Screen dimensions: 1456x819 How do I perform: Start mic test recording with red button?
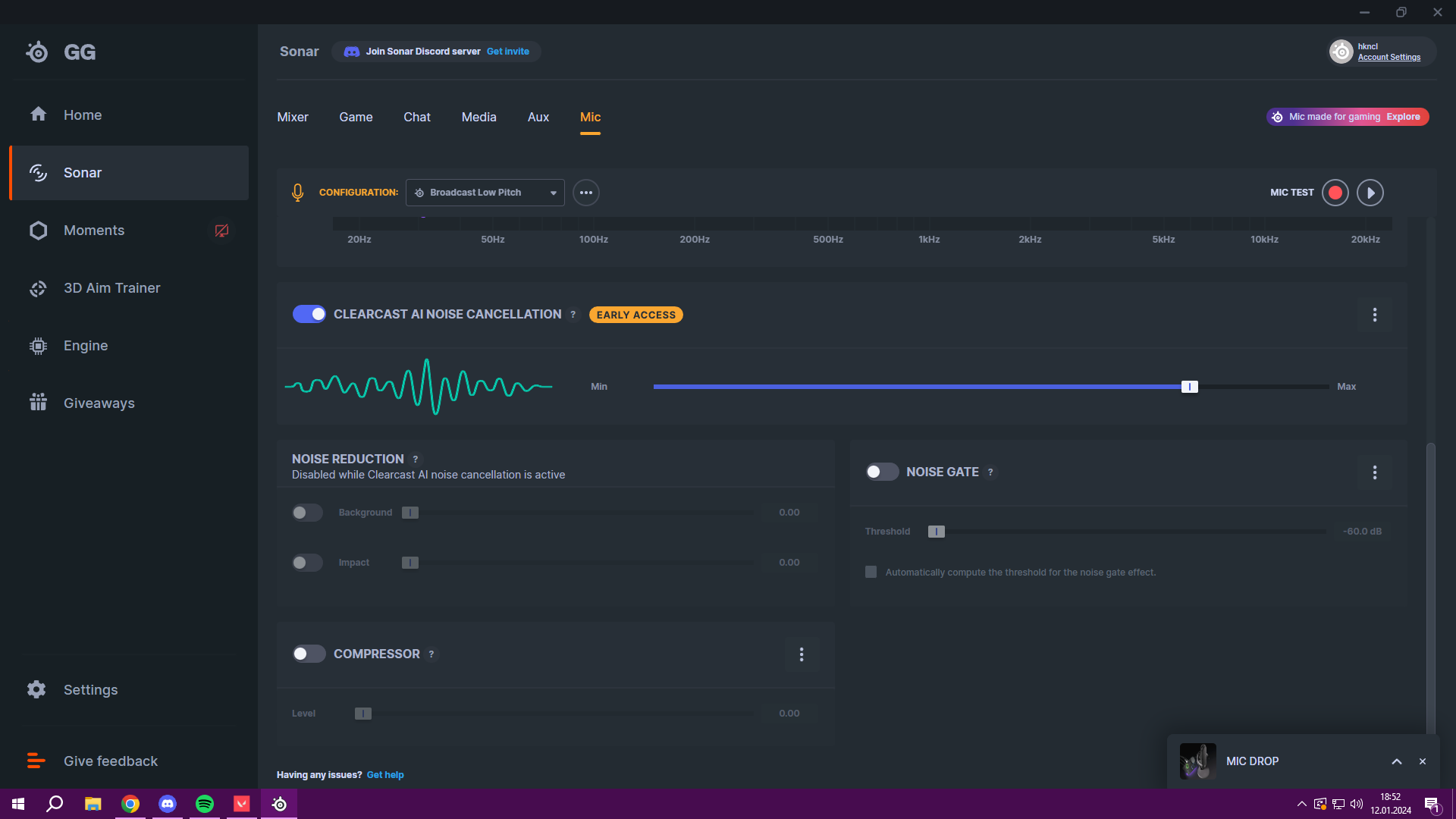coord(1335,193)
